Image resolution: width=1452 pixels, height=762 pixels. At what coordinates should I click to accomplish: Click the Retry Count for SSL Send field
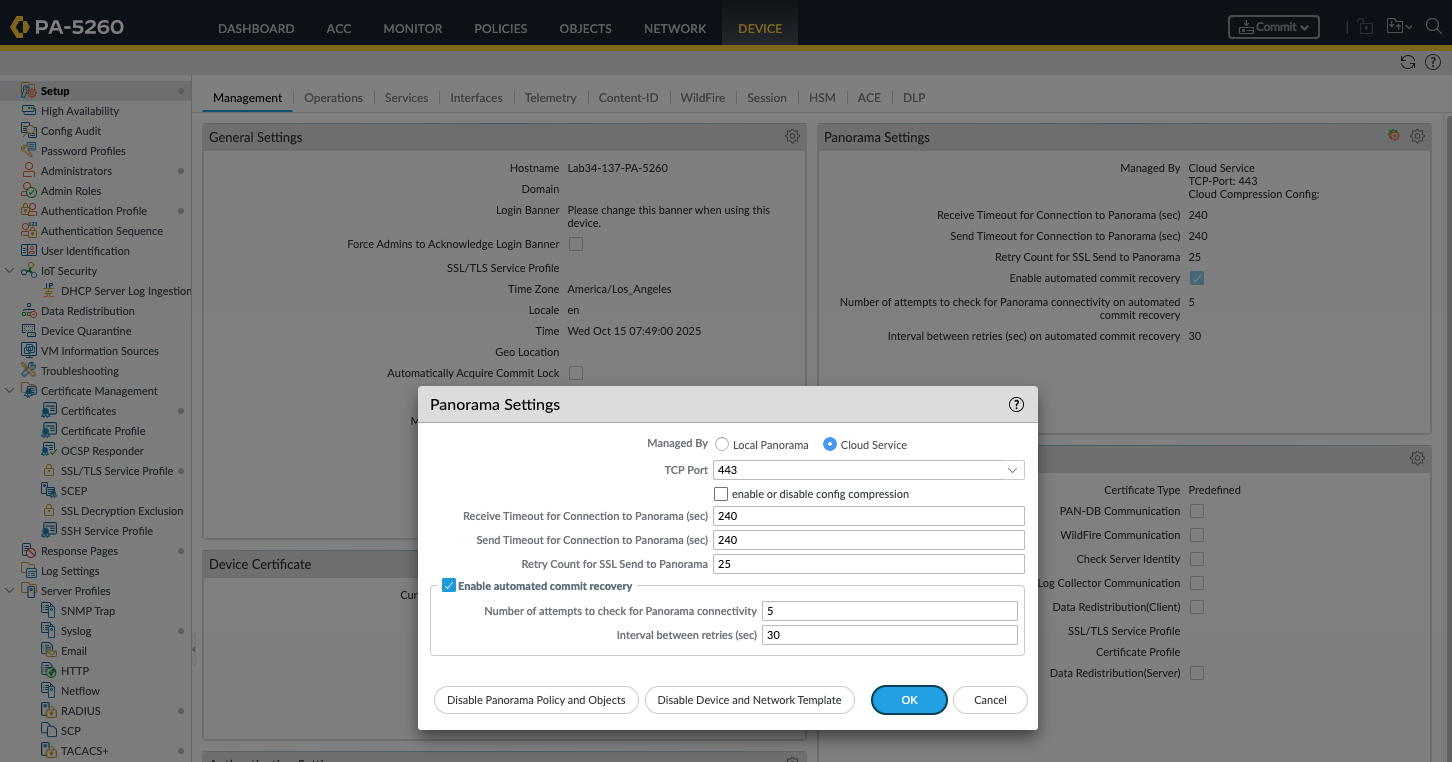click(869, 564)
